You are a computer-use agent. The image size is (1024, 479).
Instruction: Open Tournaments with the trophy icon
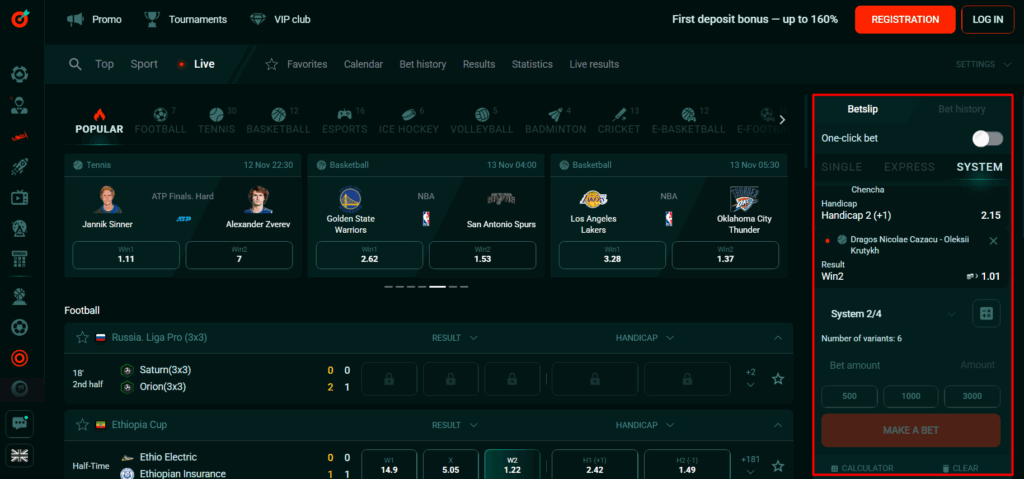point(185,20)
